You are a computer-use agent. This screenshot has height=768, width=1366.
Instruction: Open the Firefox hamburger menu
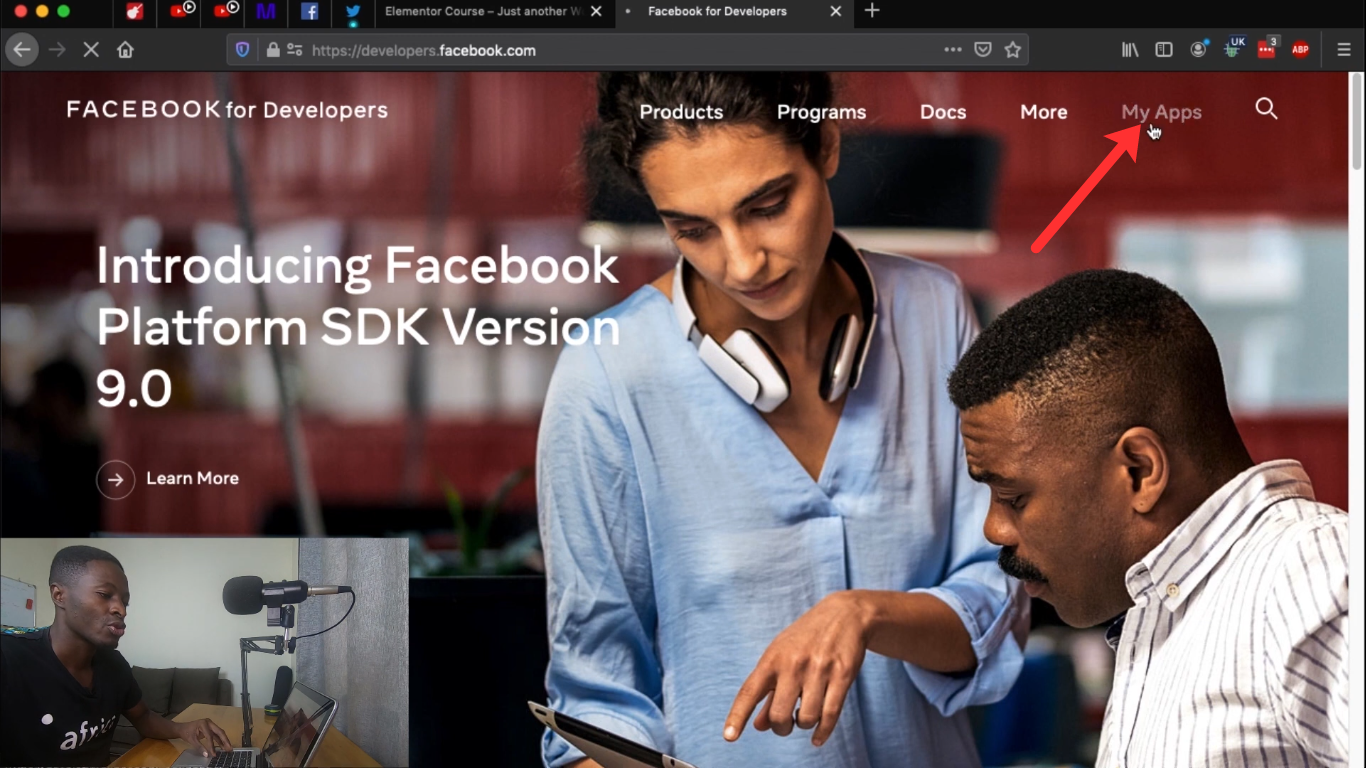[x=1344, y=50]
